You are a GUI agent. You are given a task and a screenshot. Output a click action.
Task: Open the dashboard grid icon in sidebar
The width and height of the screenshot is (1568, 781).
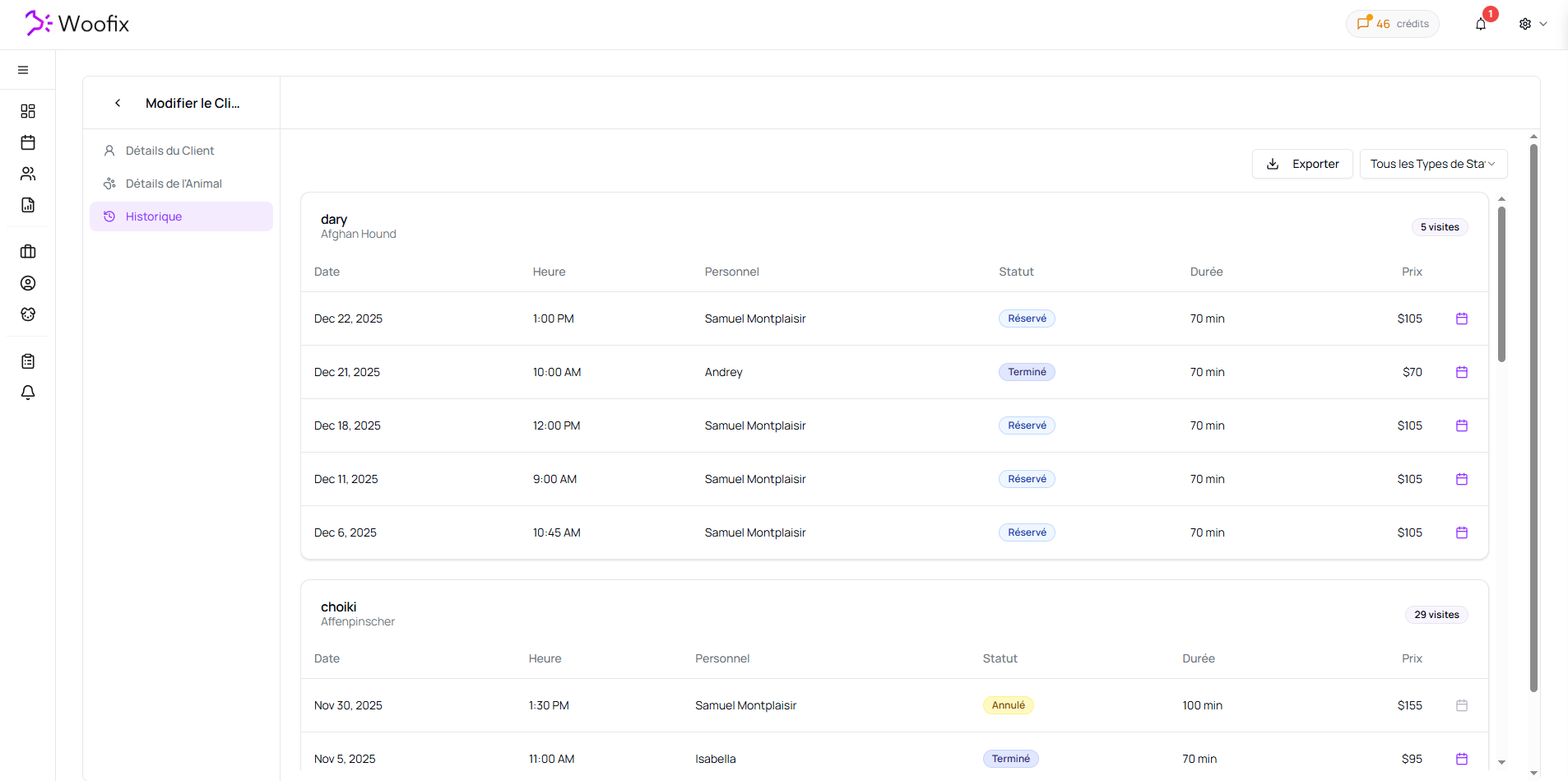click(x=28, y=111)
